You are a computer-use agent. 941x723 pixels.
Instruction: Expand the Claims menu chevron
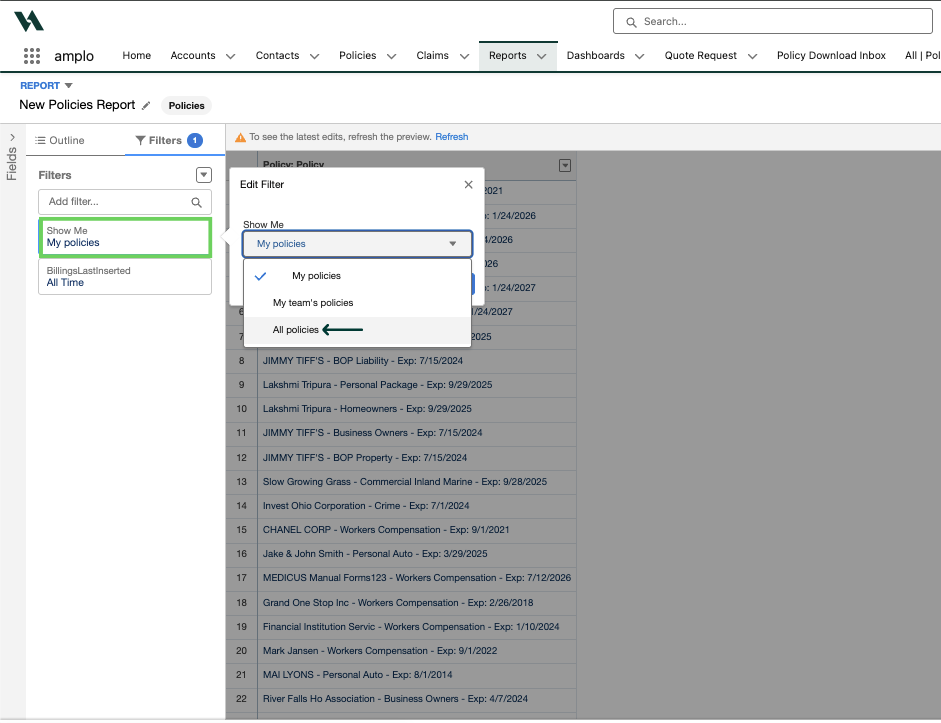pos(464,56)
